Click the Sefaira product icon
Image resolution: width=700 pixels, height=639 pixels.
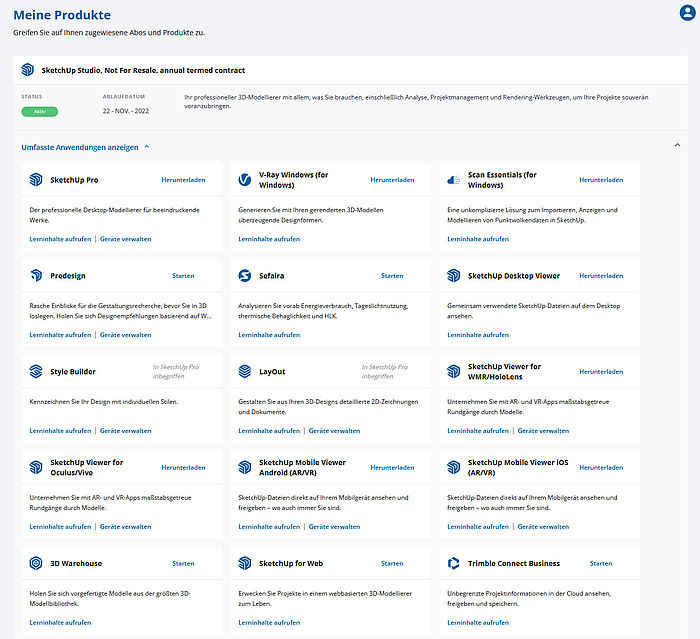click(x=245, y=276)
